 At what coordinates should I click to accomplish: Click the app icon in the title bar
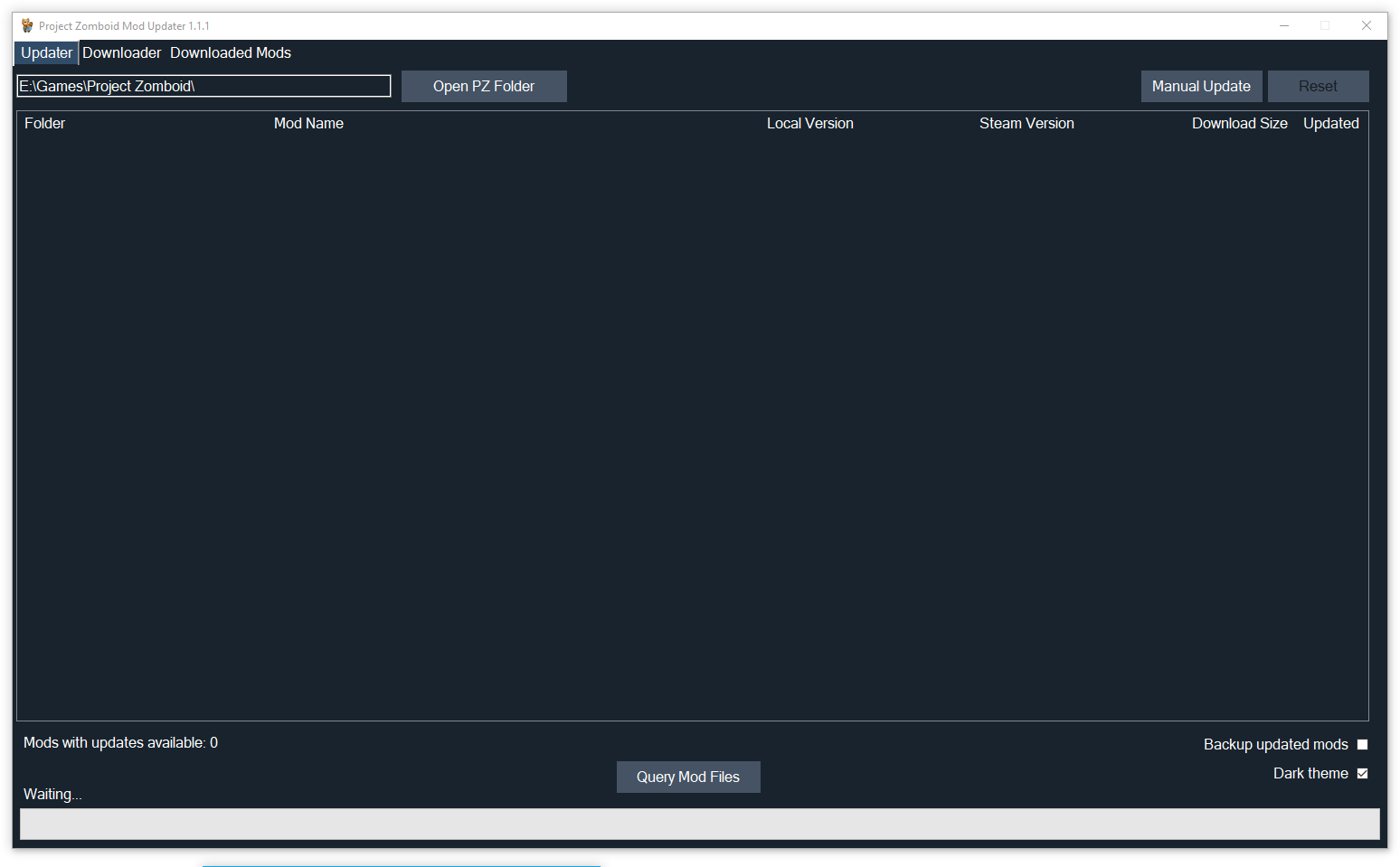click(x=27, y=25)
